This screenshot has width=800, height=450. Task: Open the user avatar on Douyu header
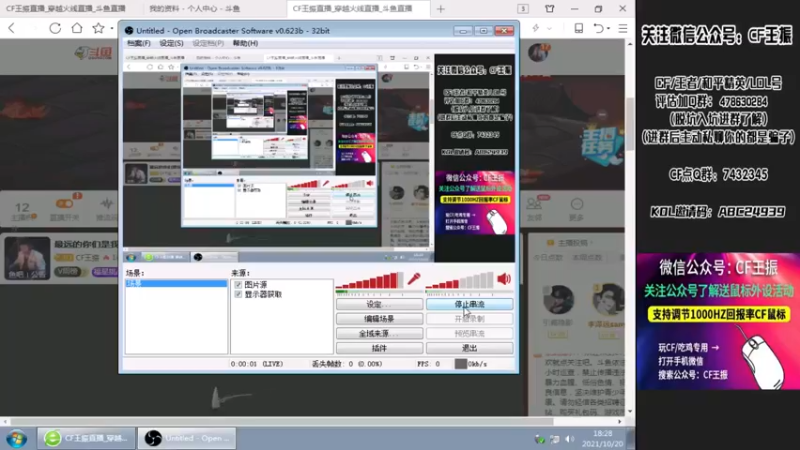point(539,53)
